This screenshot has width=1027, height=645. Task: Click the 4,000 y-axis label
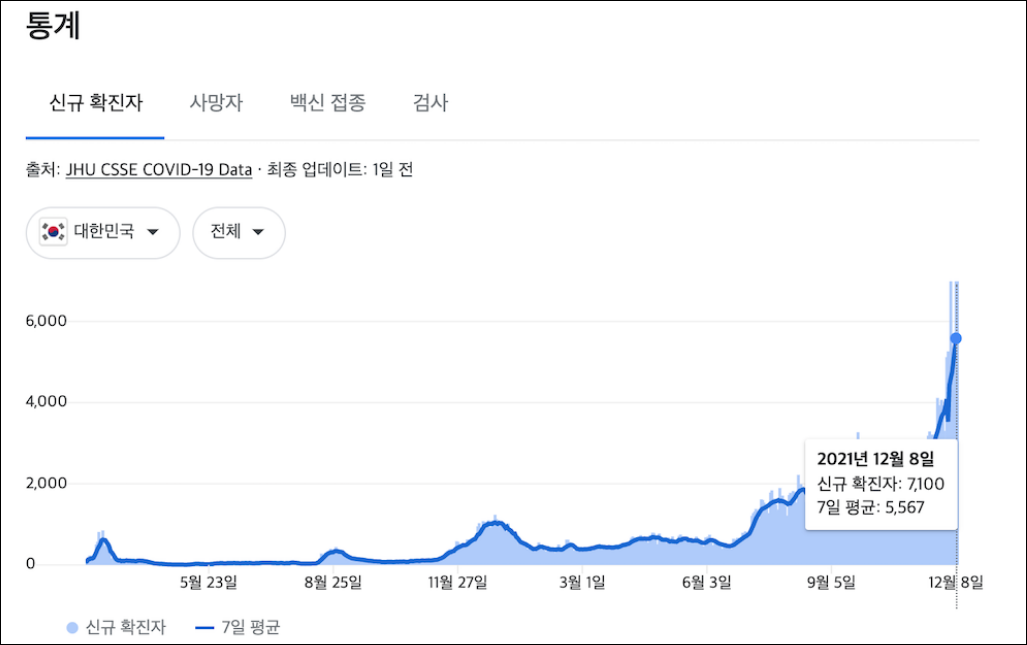[46, 401]
